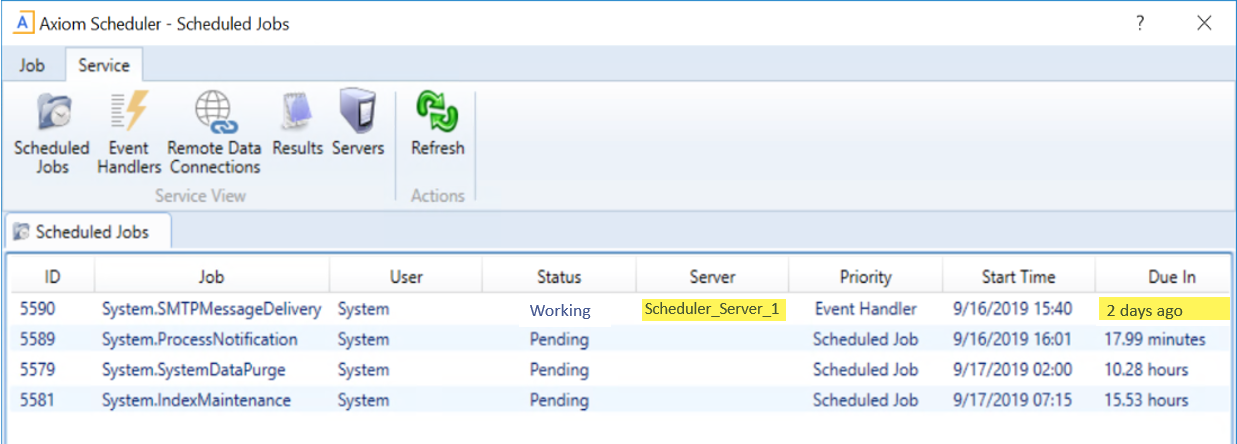Click the Event Handler priority cell
The image size is (1237, 444).
point(865,309)
